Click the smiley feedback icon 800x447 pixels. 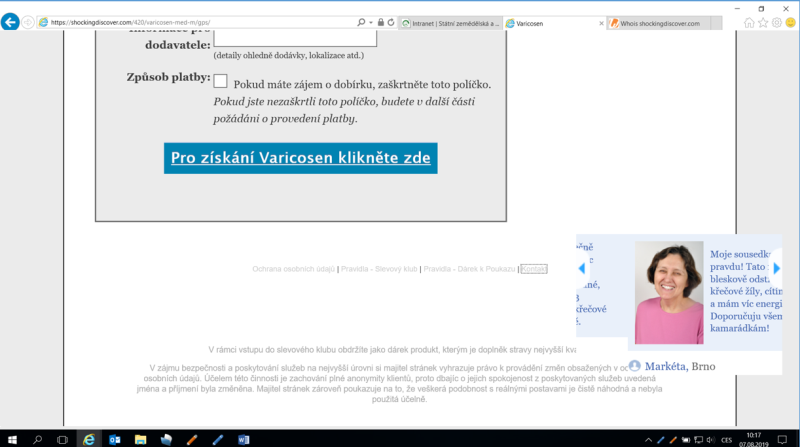coord(790,22)
